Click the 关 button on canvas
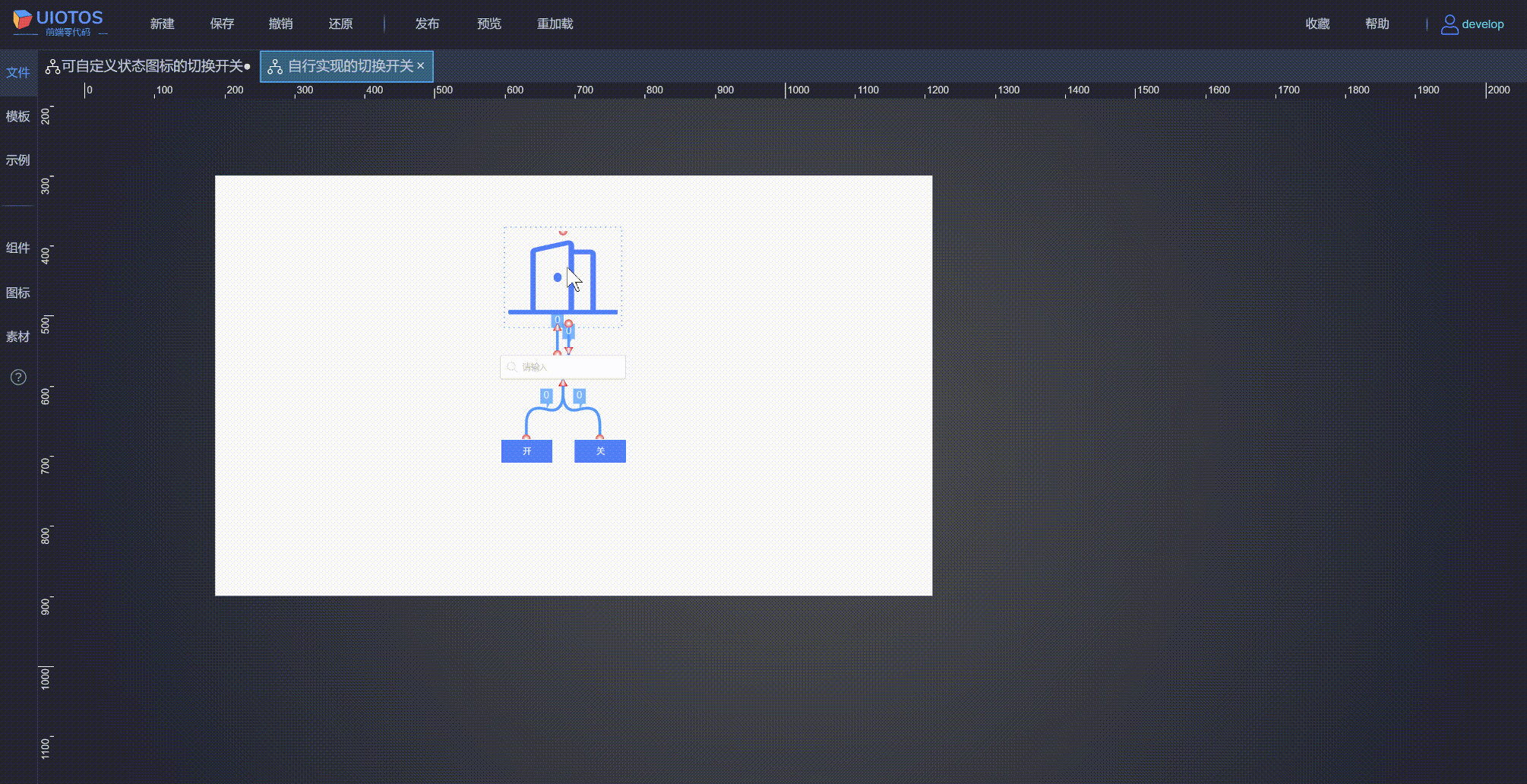Image resolution: width=1527 pixels, height=784 pixels. pos(600,451)
